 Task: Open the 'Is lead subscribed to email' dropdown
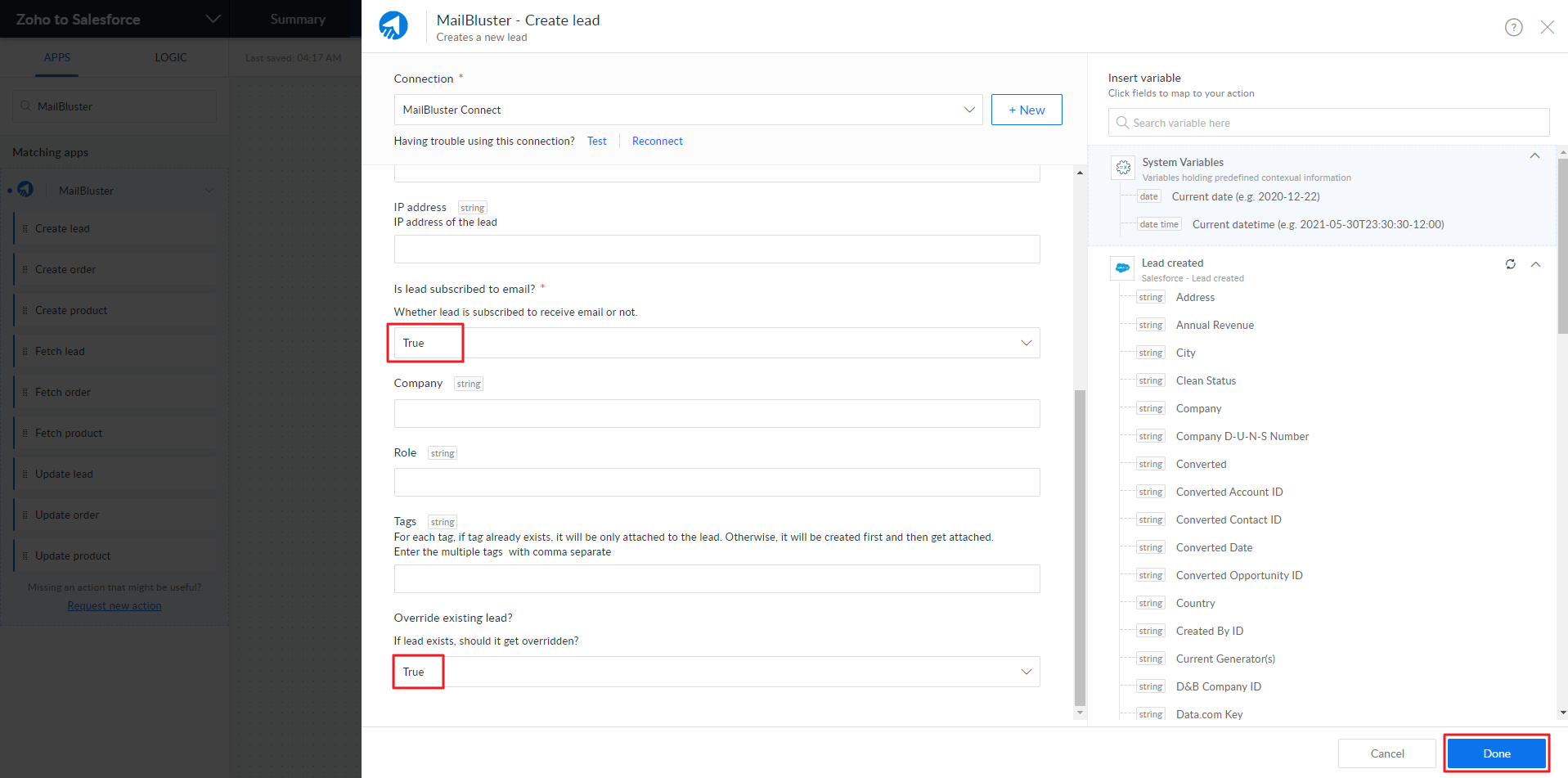pos(1026,343)
